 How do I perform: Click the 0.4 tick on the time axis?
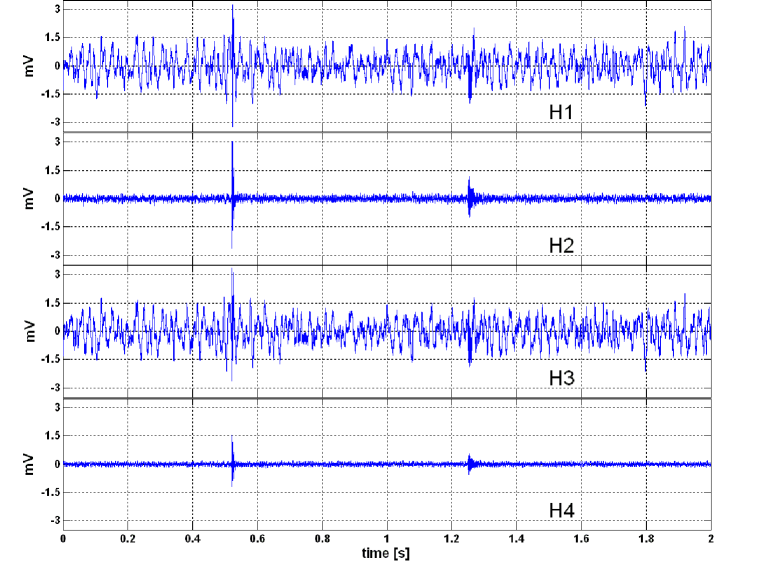(x=193, y=538)
